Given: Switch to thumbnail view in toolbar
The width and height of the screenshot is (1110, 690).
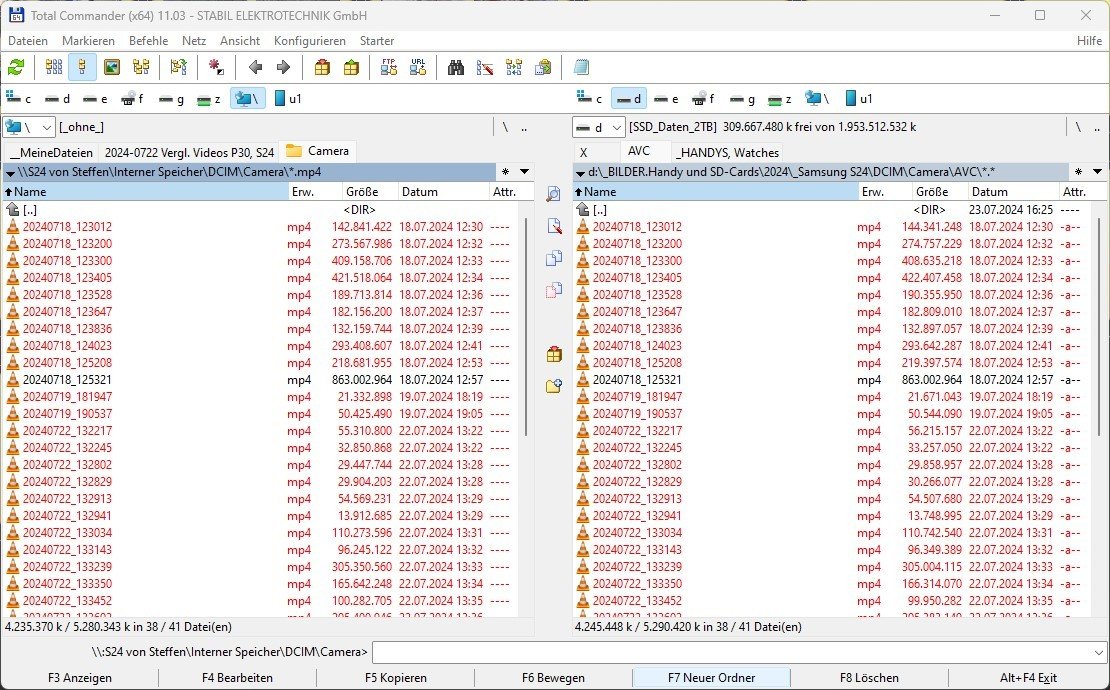Looking at the screenshot, I should point(112,68).
